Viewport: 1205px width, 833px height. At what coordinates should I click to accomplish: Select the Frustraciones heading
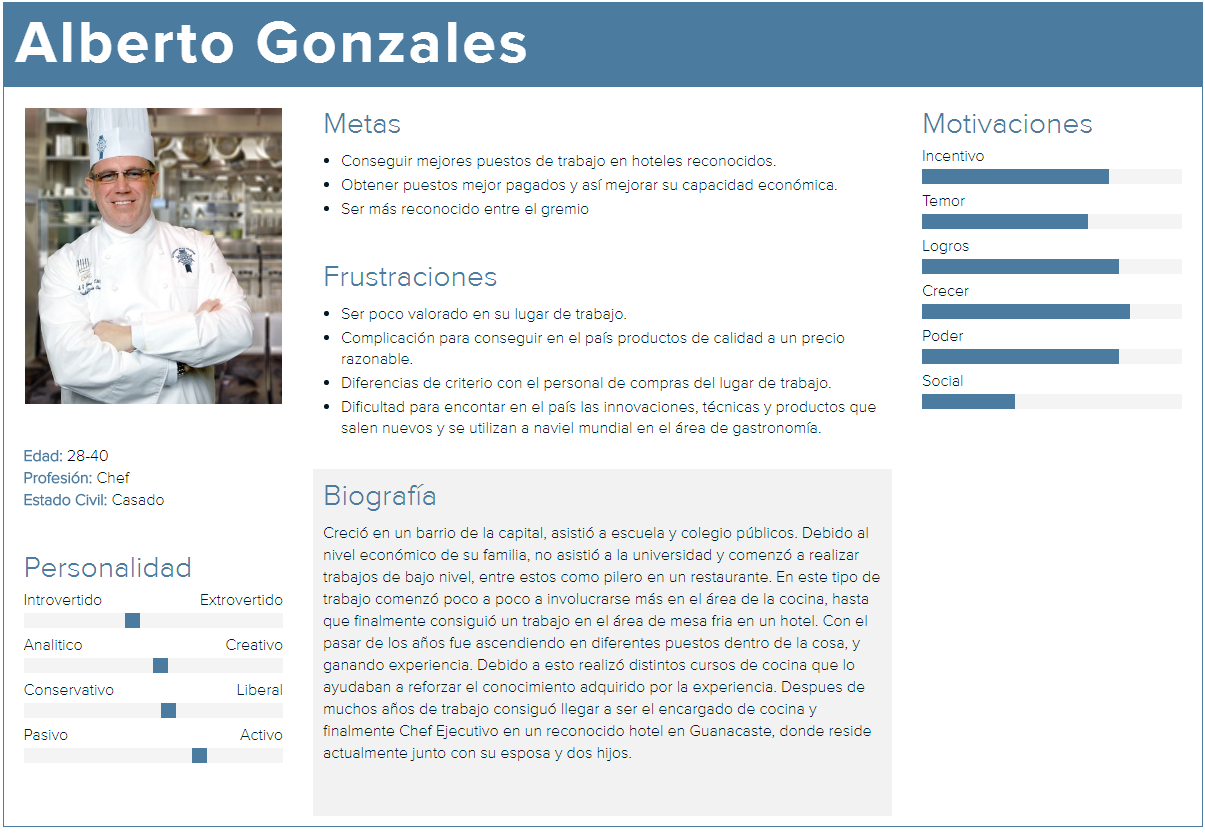410,277
